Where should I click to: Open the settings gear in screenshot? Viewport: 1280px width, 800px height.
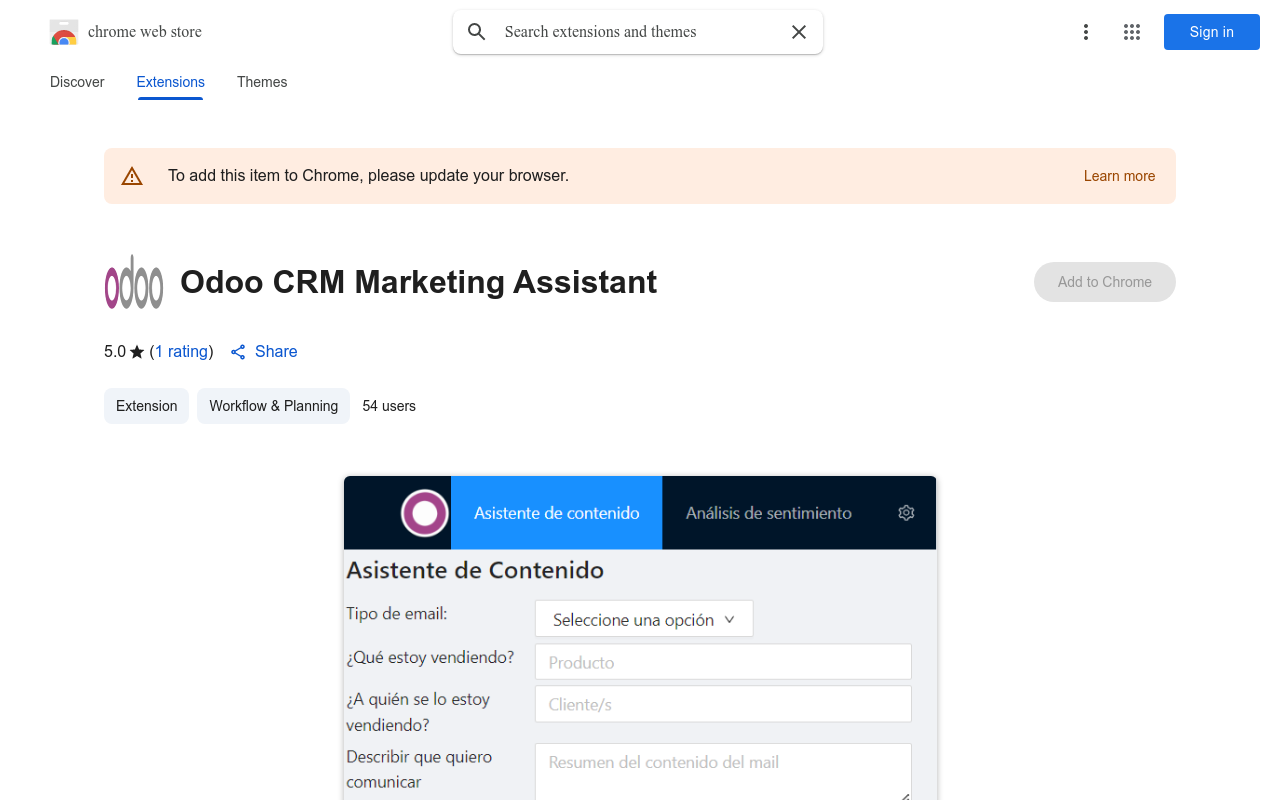(906, 513)
